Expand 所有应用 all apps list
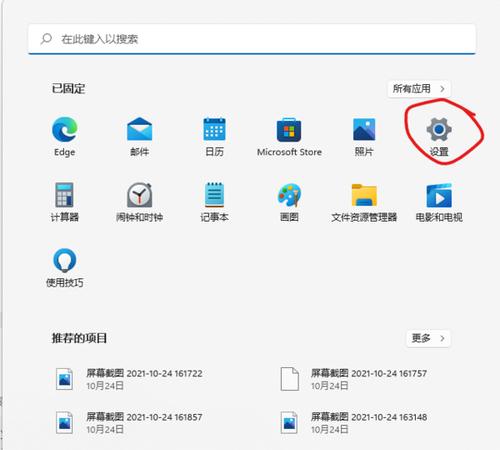The height and width of the screenshot is (450, 500). (x=419, y=89)
